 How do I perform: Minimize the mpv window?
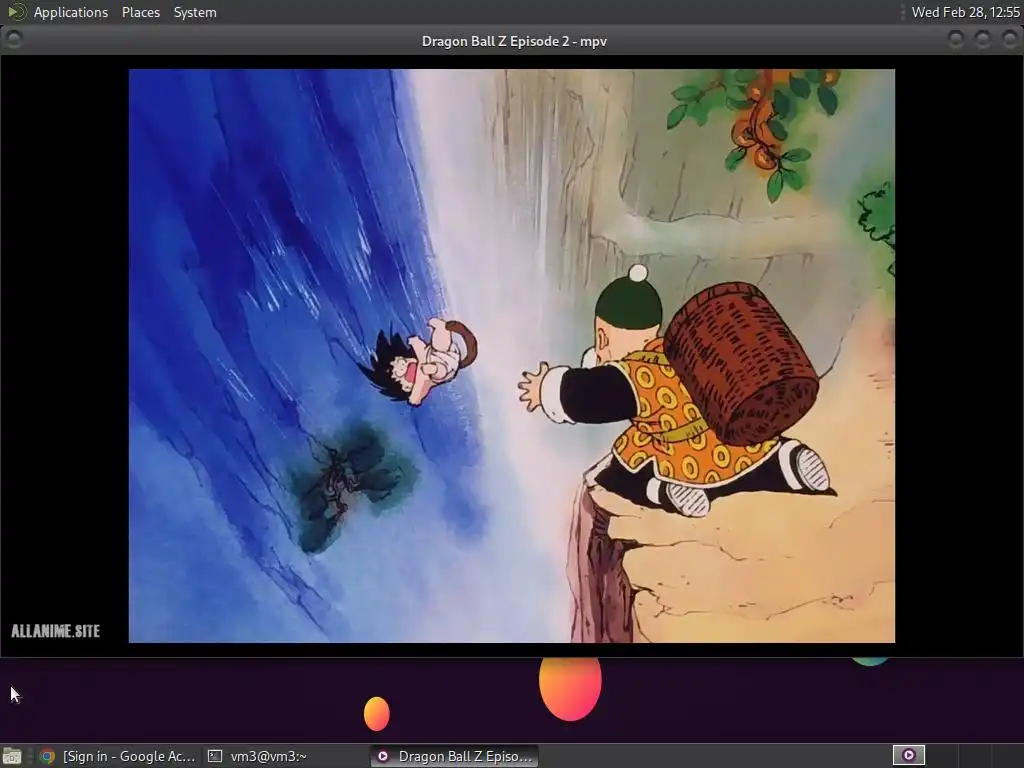click(955, 40)
